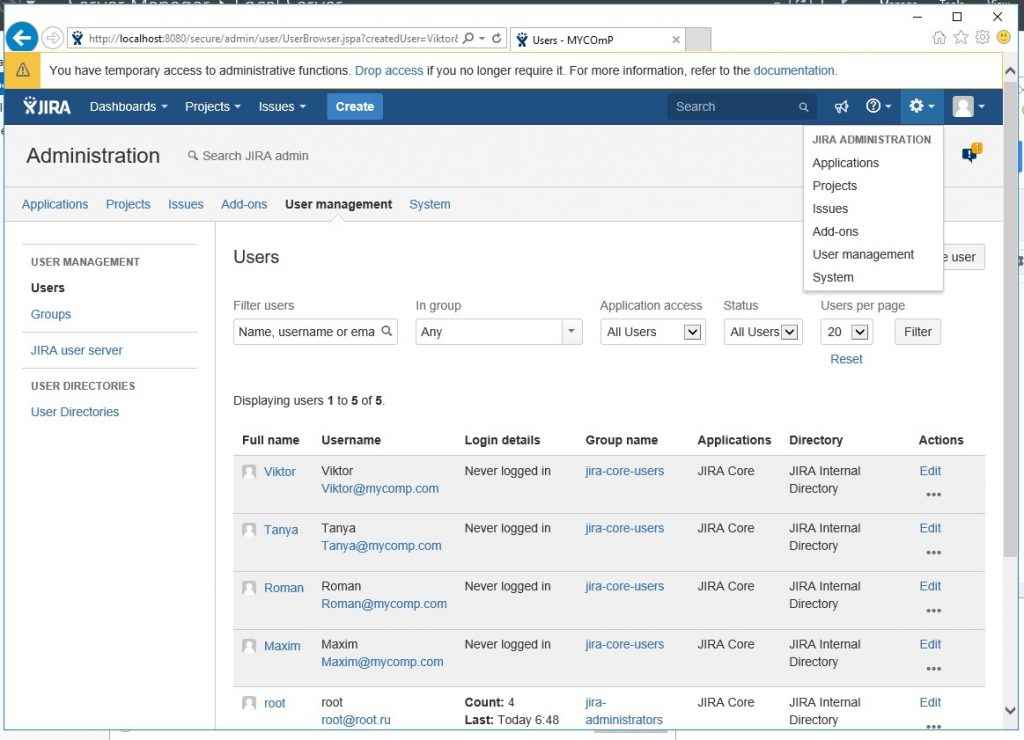Image resolution: width=1024 pixels, height=740 pixels.
Task: Open browser home icon
Action: pyautogui.click(x=939, y=38)
